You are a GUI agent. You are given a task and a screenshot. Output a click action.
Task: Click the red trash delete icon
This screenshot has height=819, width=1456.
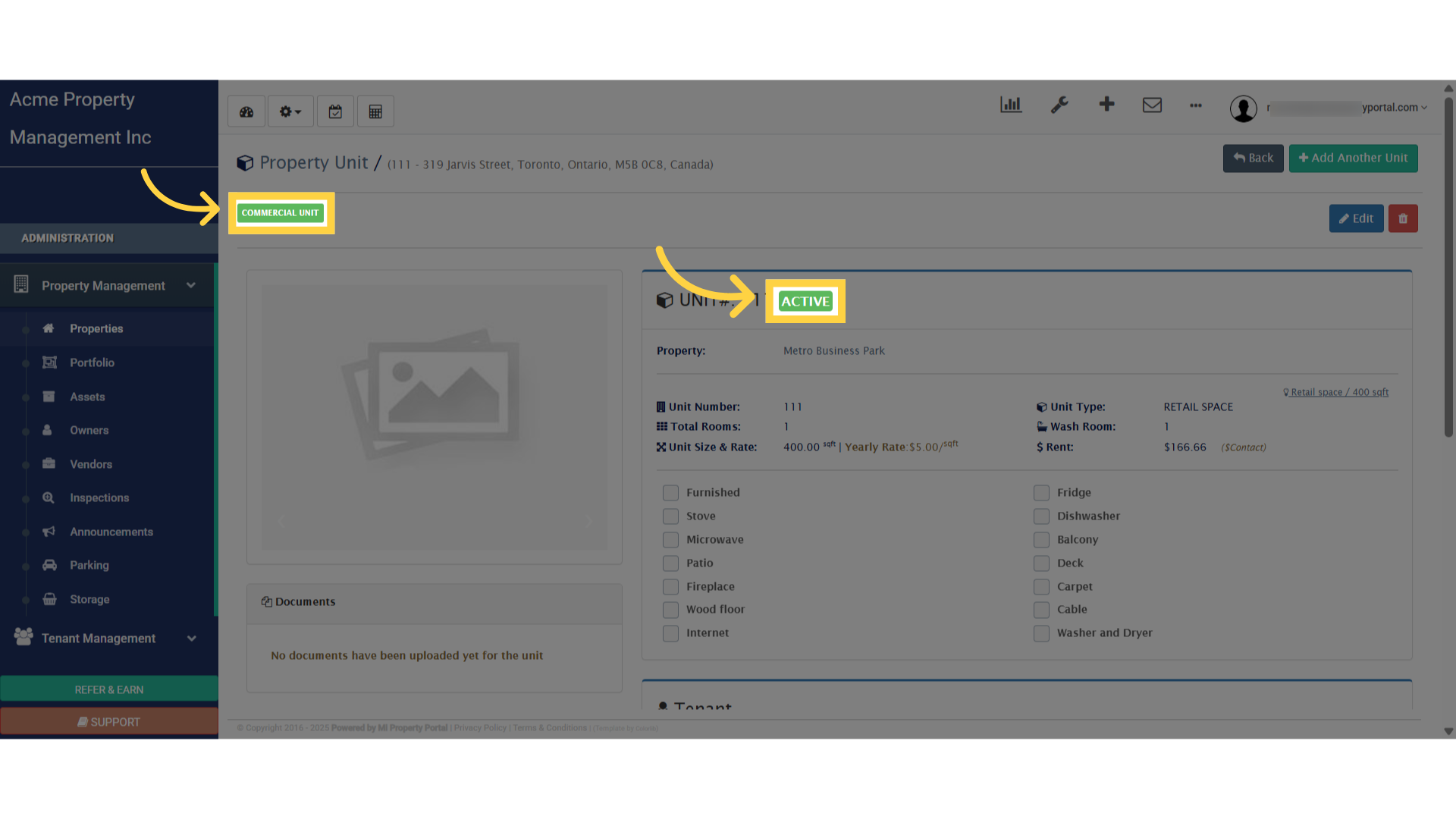click(1403, 218)
